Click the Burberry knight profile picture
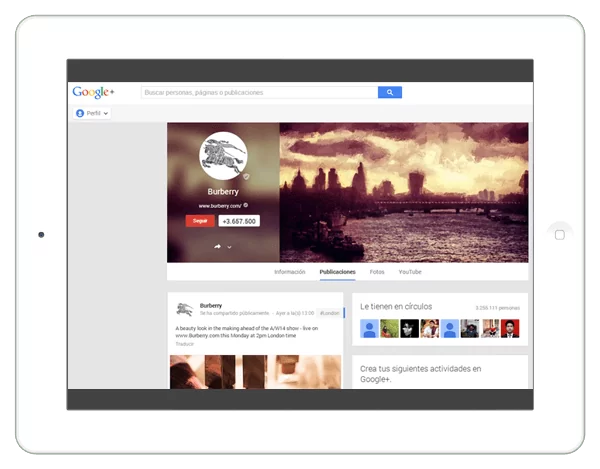The height and width of the screenshot is (469, 600). (223, 156)
